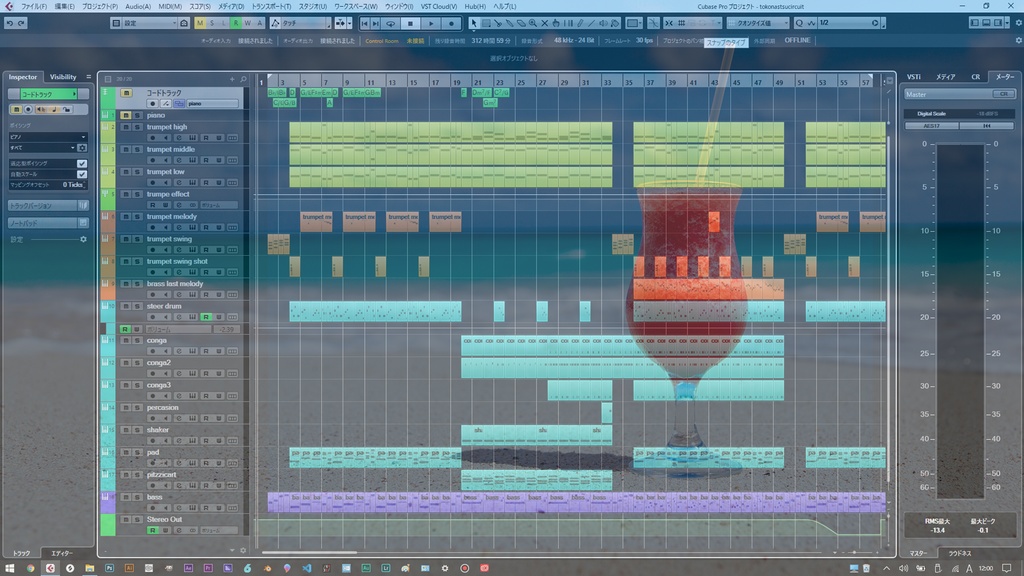Click the piano assignment on chord track
1024x576 pixels.
point(212,104)
